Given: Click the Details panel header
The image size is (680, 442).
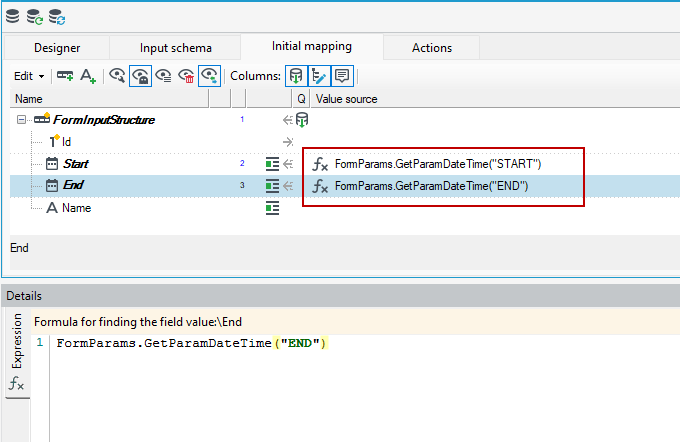Looking at the screenshot, I should [x=340, y=296].
